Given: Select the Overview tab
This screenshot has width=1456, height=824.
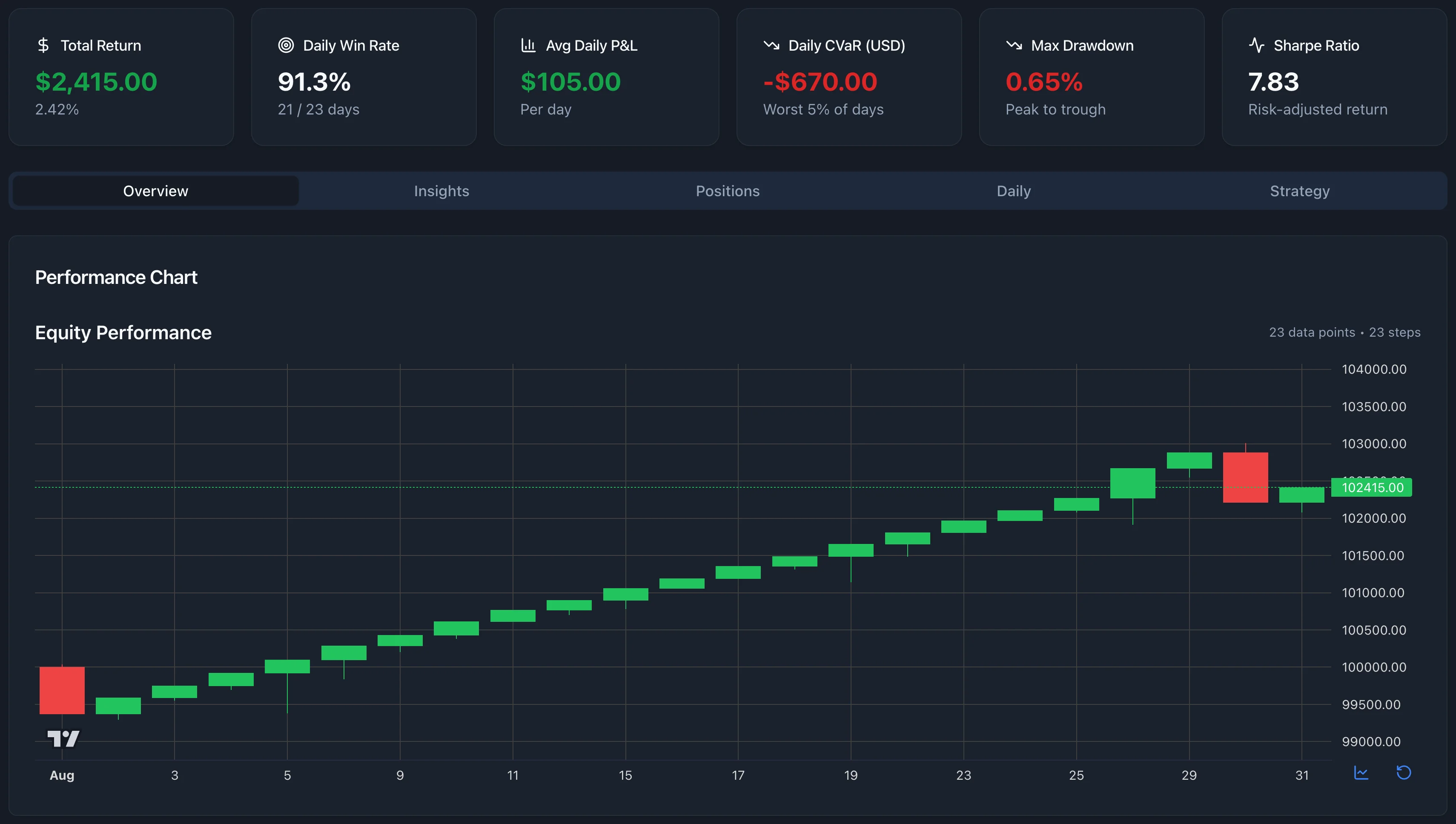Looking at the screenshot, I should point(156,191).
